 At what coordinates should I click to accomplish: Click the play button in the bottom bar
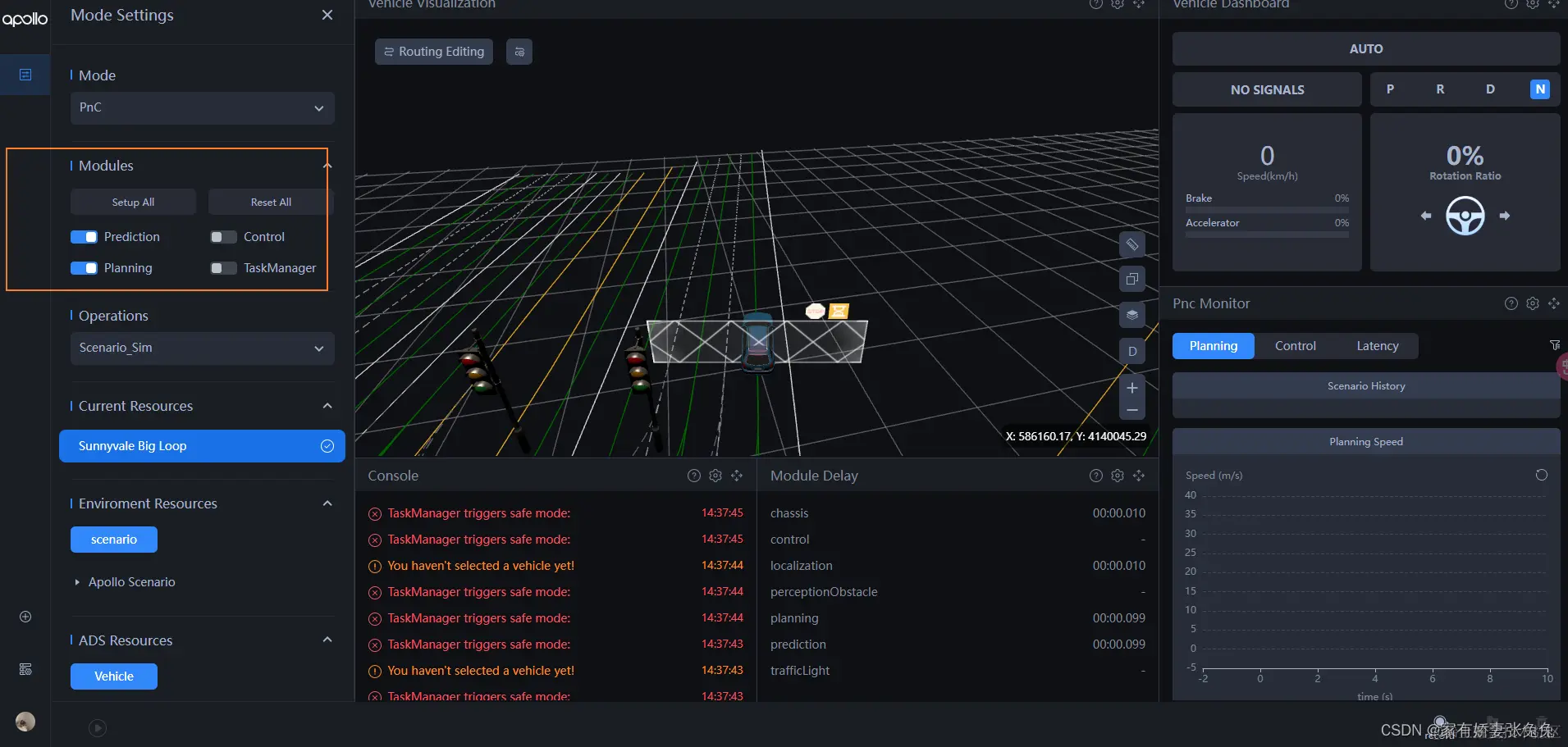[x=98, y=727]
